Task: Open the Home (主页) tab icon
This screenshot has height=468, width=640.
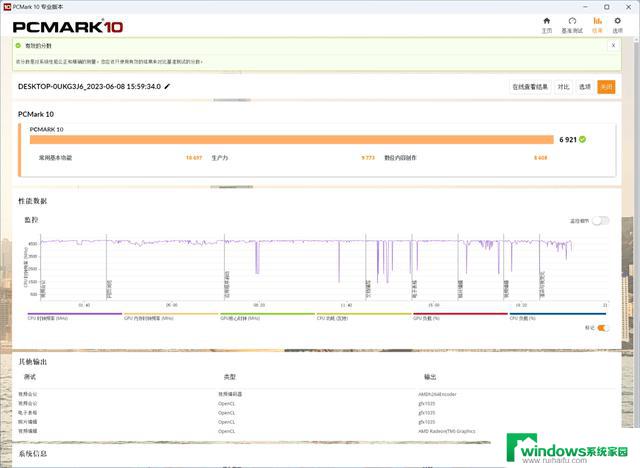Action: click(x=547, y=21)
